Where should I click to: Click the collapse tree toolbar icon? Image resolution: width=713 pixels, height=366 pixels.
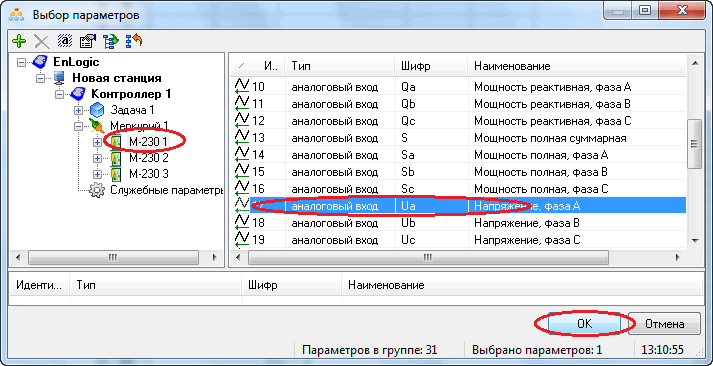[134, 41]
